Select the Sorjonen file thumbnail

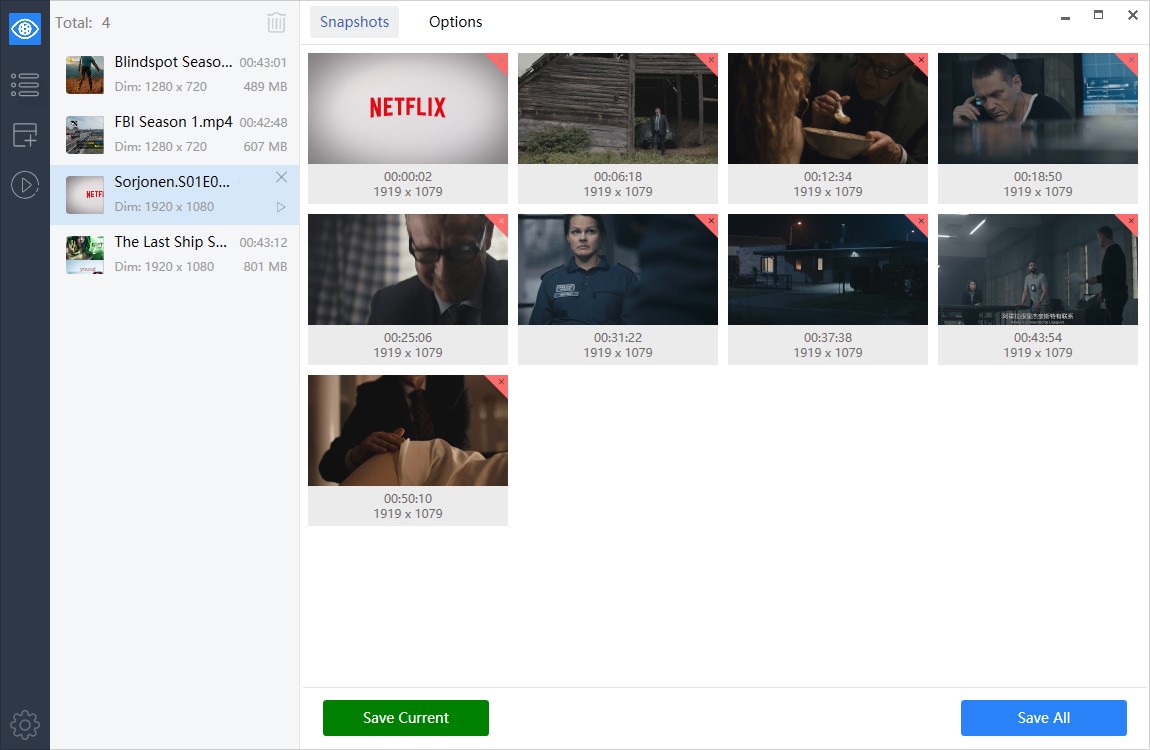[85, 195]
